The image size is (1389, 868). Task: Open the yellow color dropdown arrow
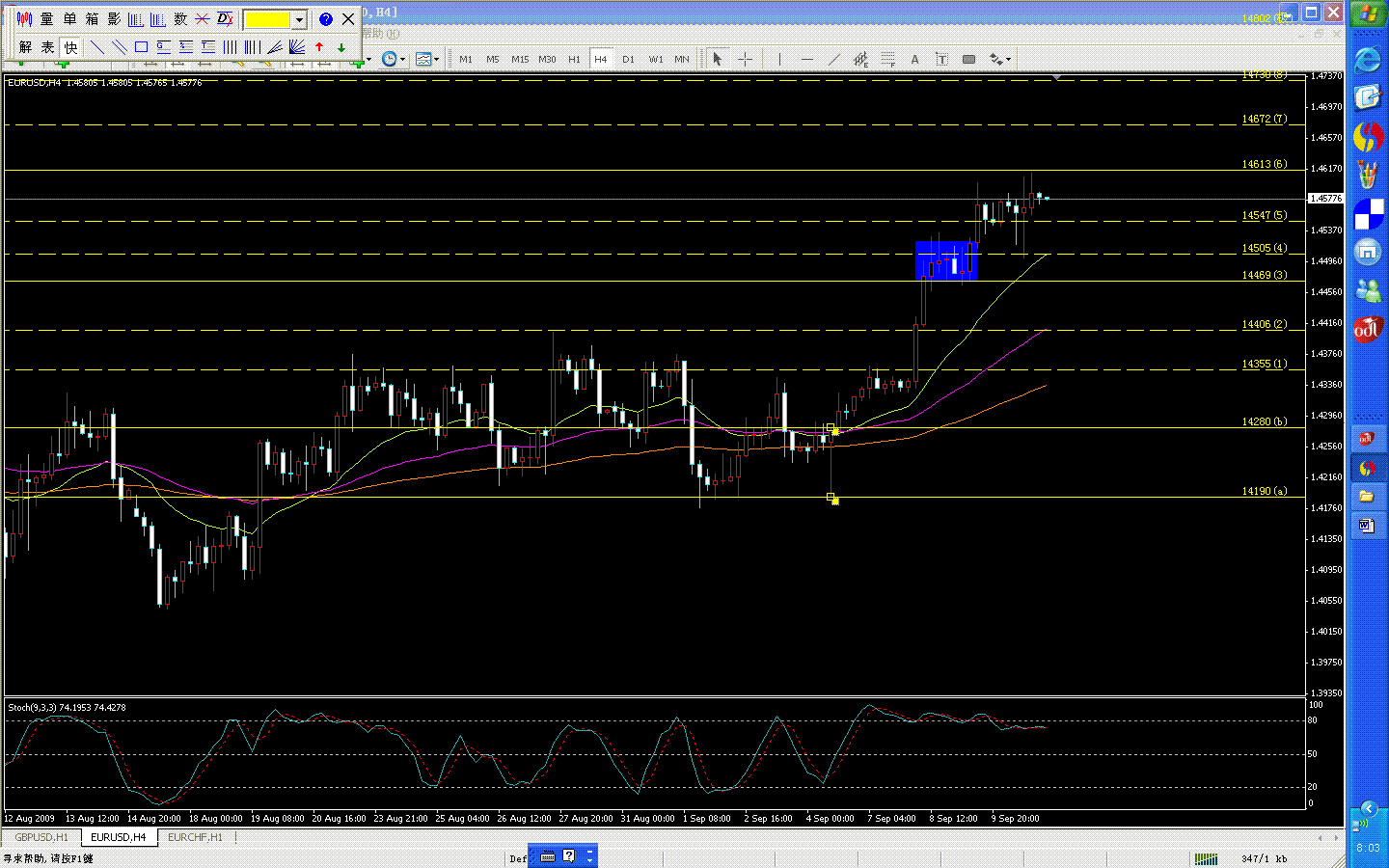coord(299,20)
